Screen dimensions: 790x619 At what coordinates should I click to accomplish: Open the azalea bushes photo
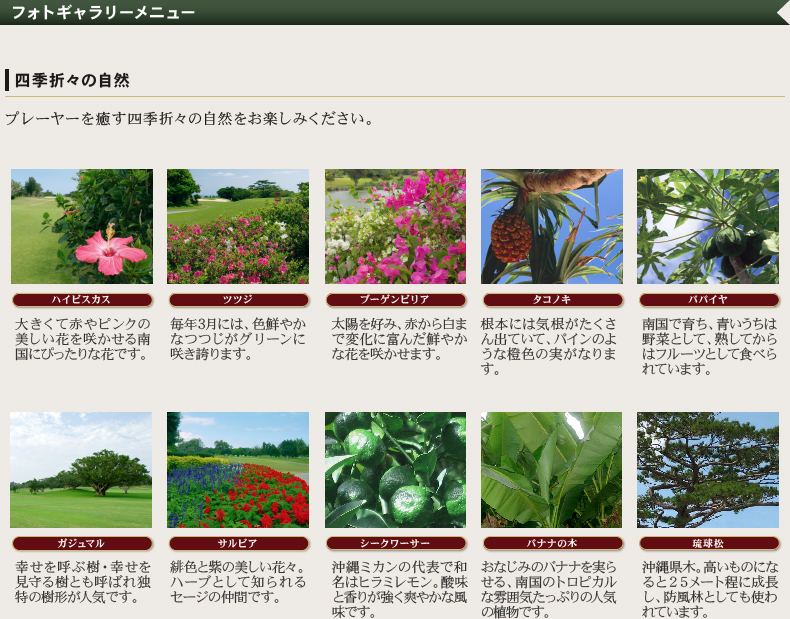click(238, 226)
